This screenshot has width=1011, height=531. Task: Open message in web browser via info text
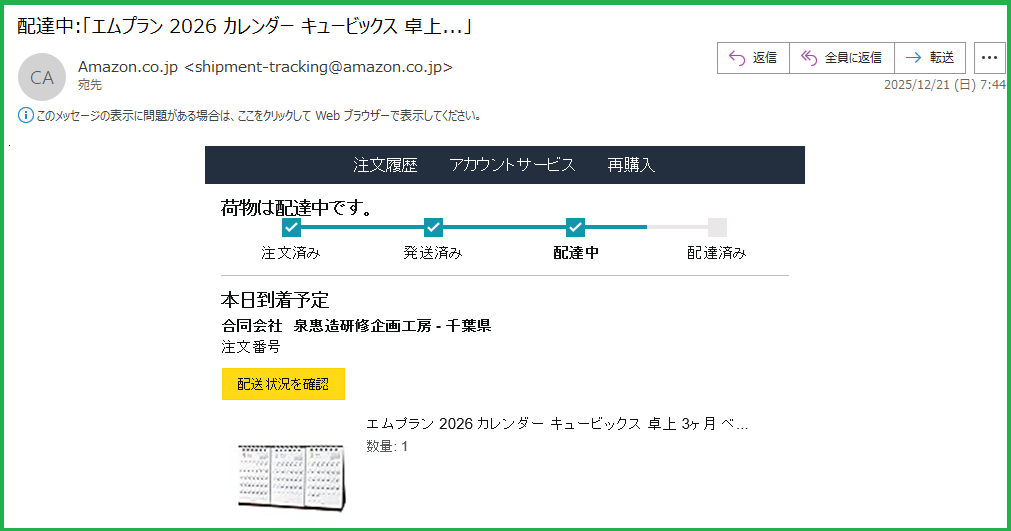pos(258,115)
